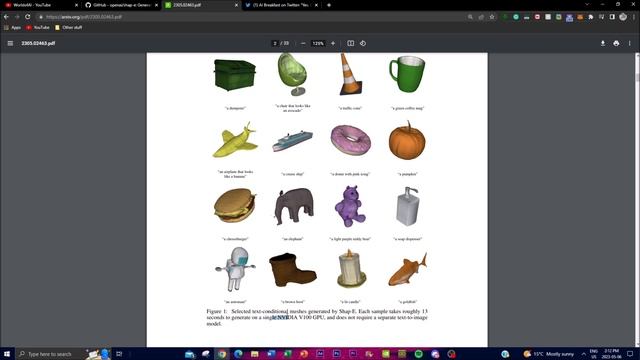The height and width of the screenshot is (360, 640).
Task: Edit the PDF page number field
Action: point(275,43)
